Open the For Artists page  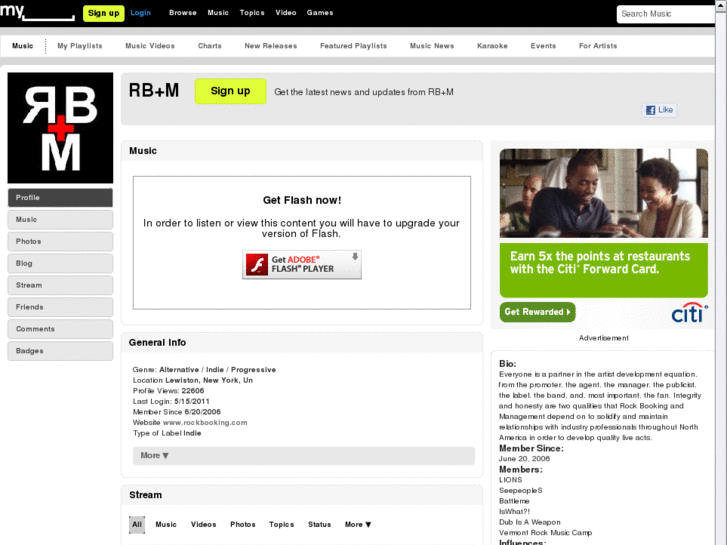(x=598, y=46)
